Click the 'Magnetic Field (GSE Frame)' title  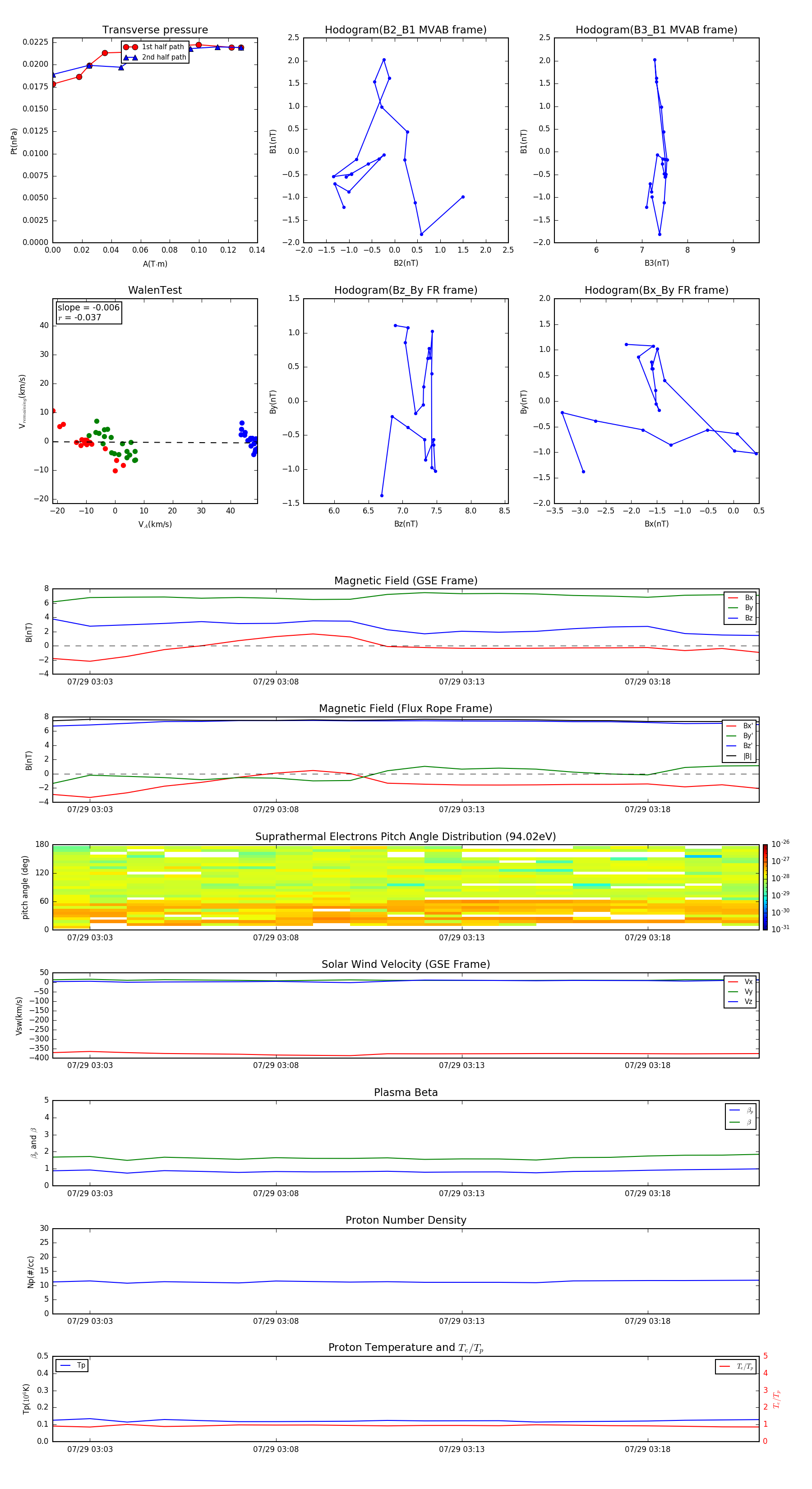[x=406, y=581]
